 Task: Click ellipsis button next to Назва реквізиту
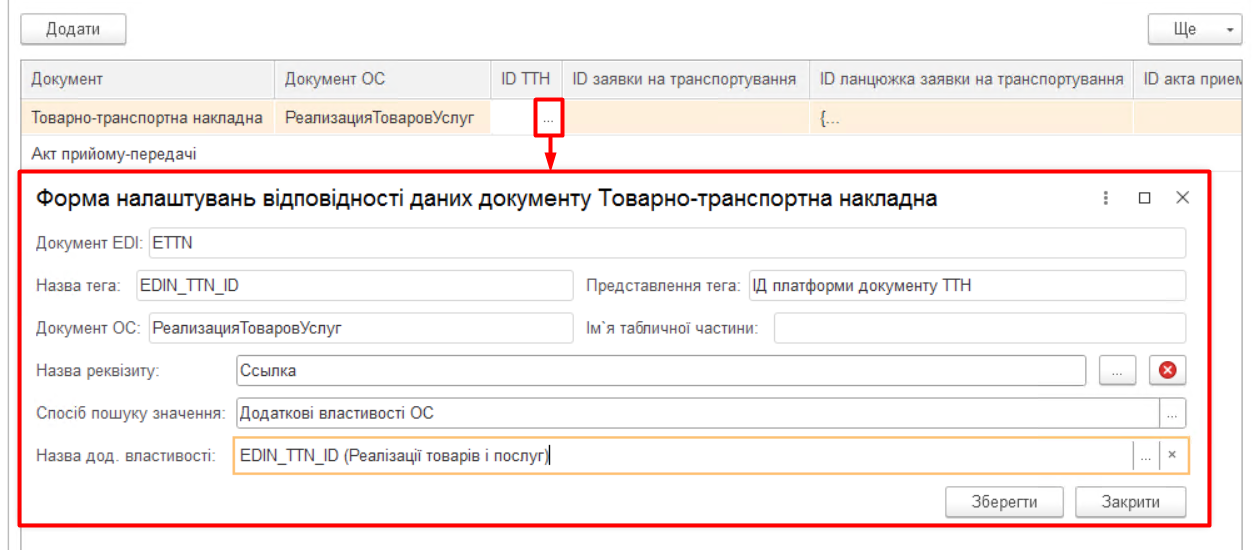pos(1117,370)
